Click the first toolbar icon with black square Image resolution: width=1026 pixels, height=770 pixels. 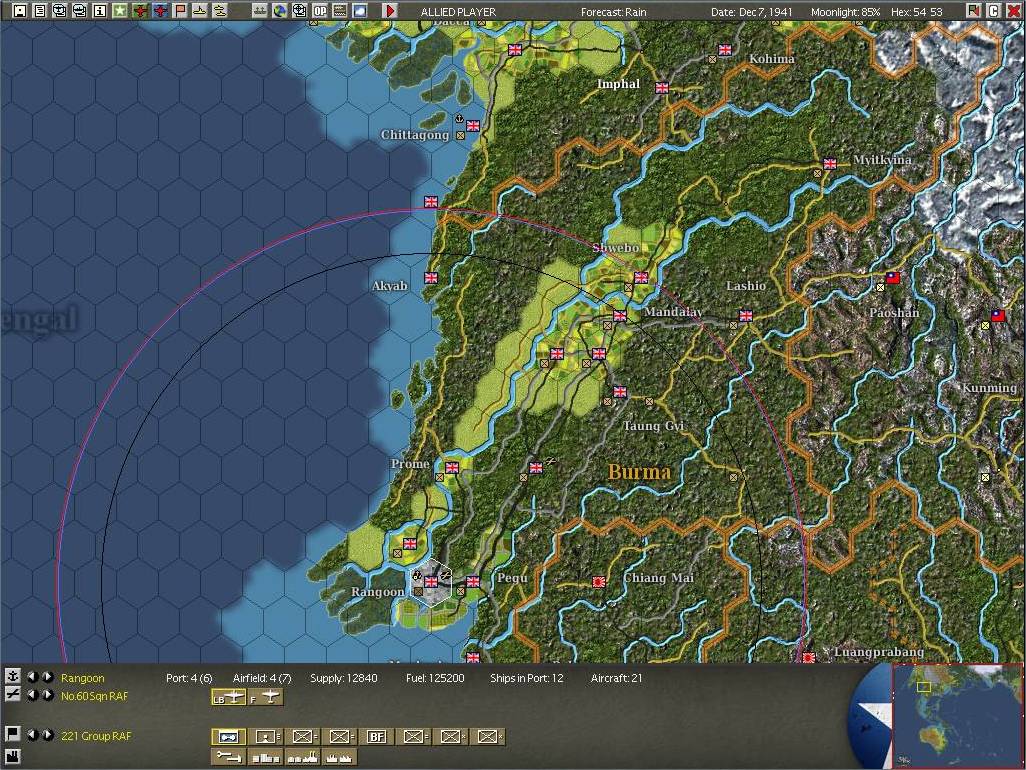[20, 10]
